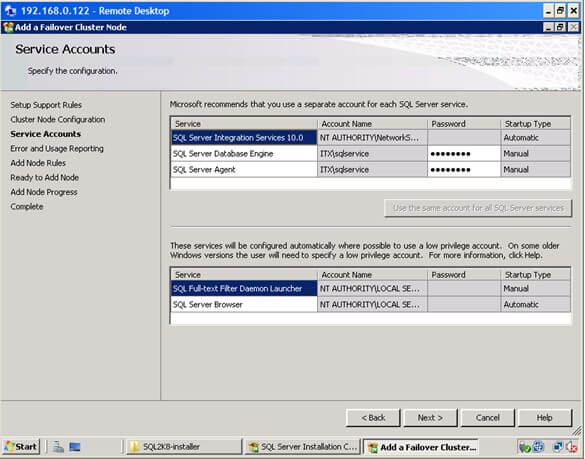Click blue globe network tray icon
Screen dimensions: 585x459
pyautogui.click(x=538, y=447)
